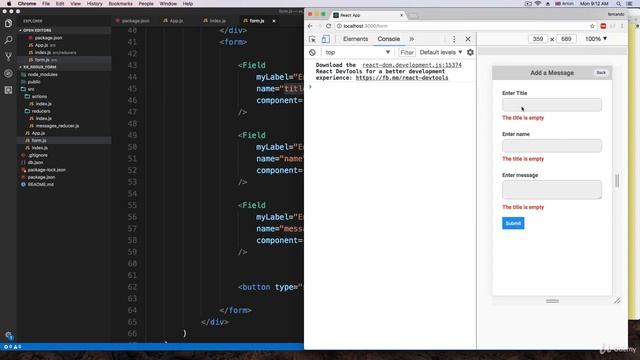The width and height of the screenshot is (640, 360).
Task: Switch to the Elements tab in DevTools
Action: click(356, 39)
